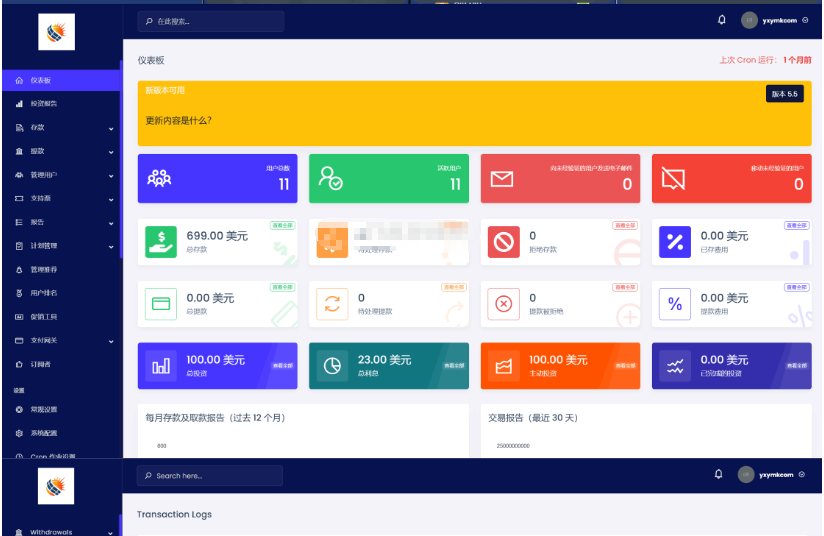
Task: Click the 版本 5.5 button on yellow banner
Action: click(785, 94)
